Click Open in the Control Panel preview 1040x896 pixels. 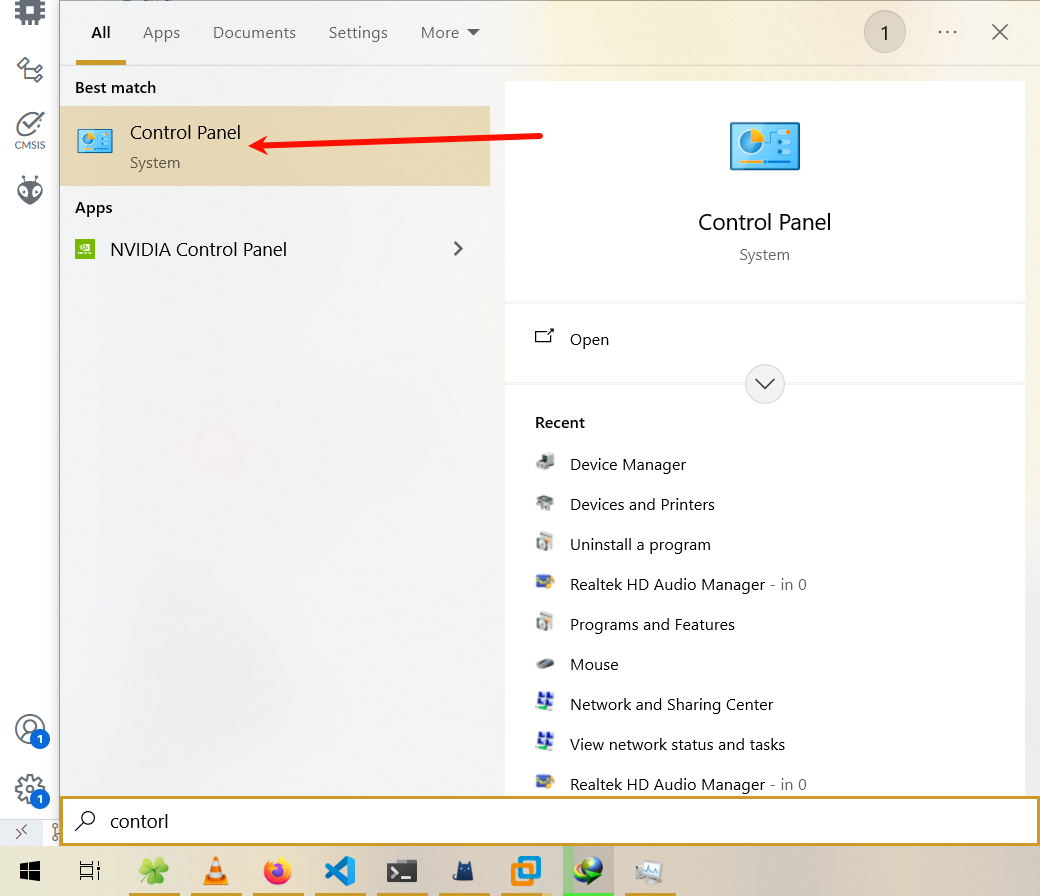pos(588,340)
